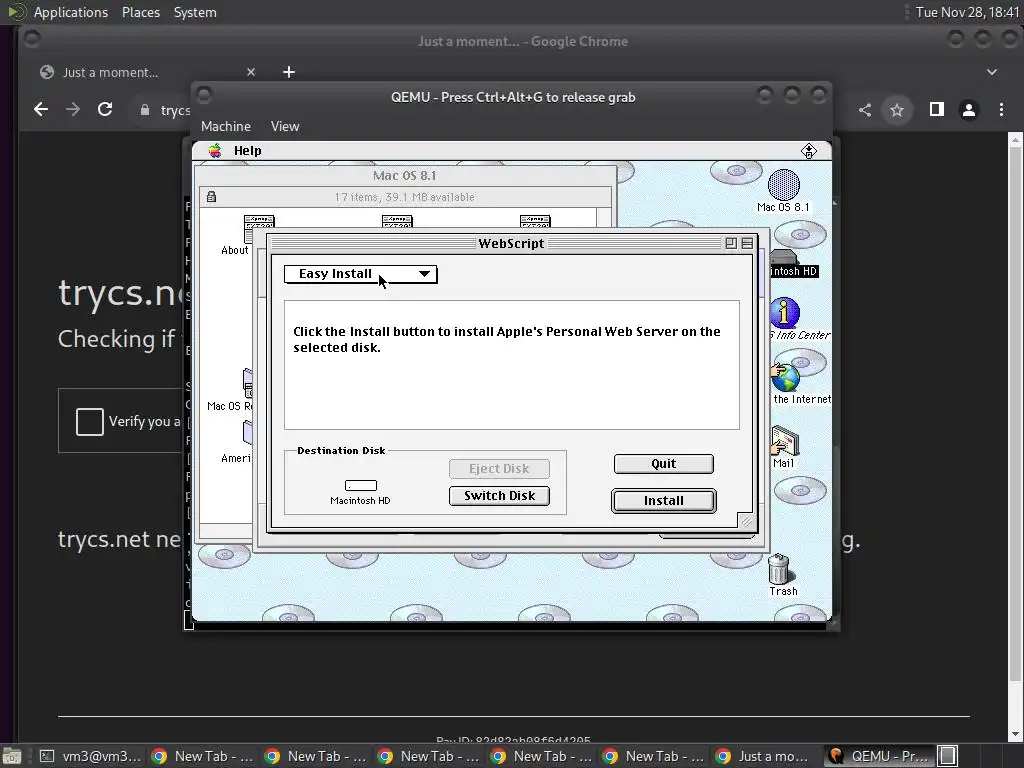This screenshot has height=768, width=1024.
Task: Click Chrome back arrow
Action: click(x=40, y=110)
